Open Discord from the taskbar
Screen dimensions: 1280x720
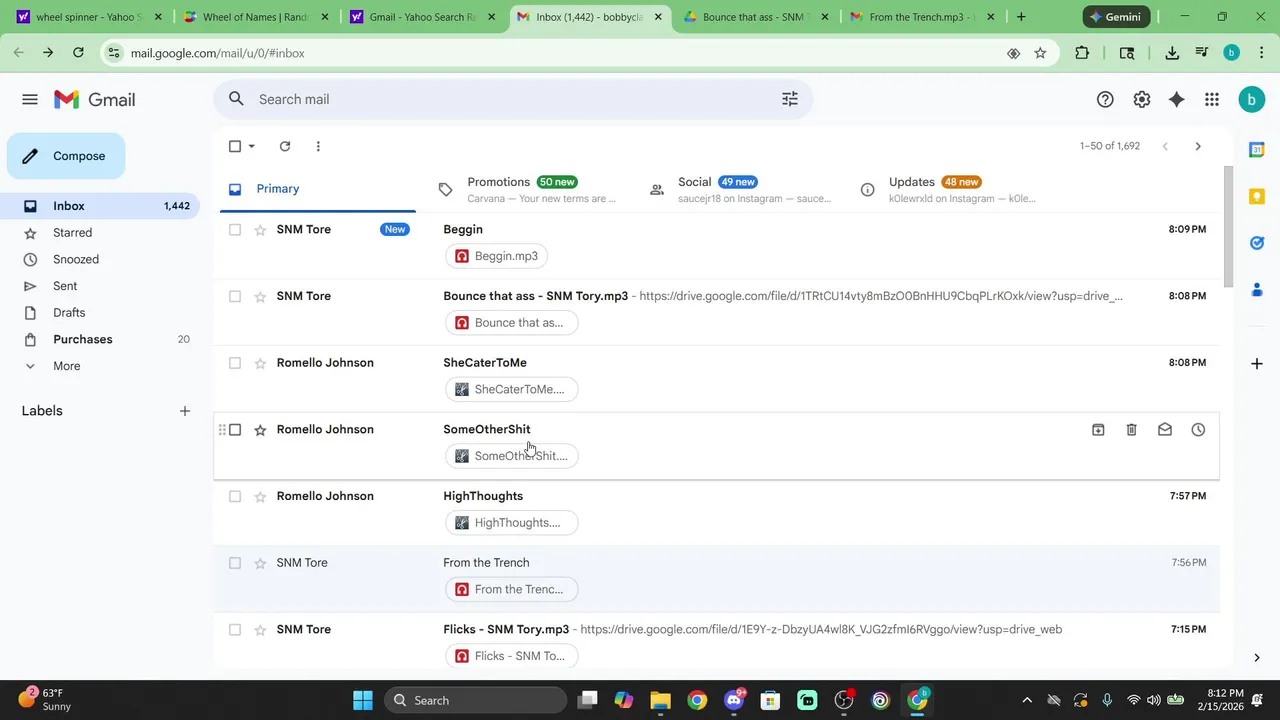click(x=734, y=700)
